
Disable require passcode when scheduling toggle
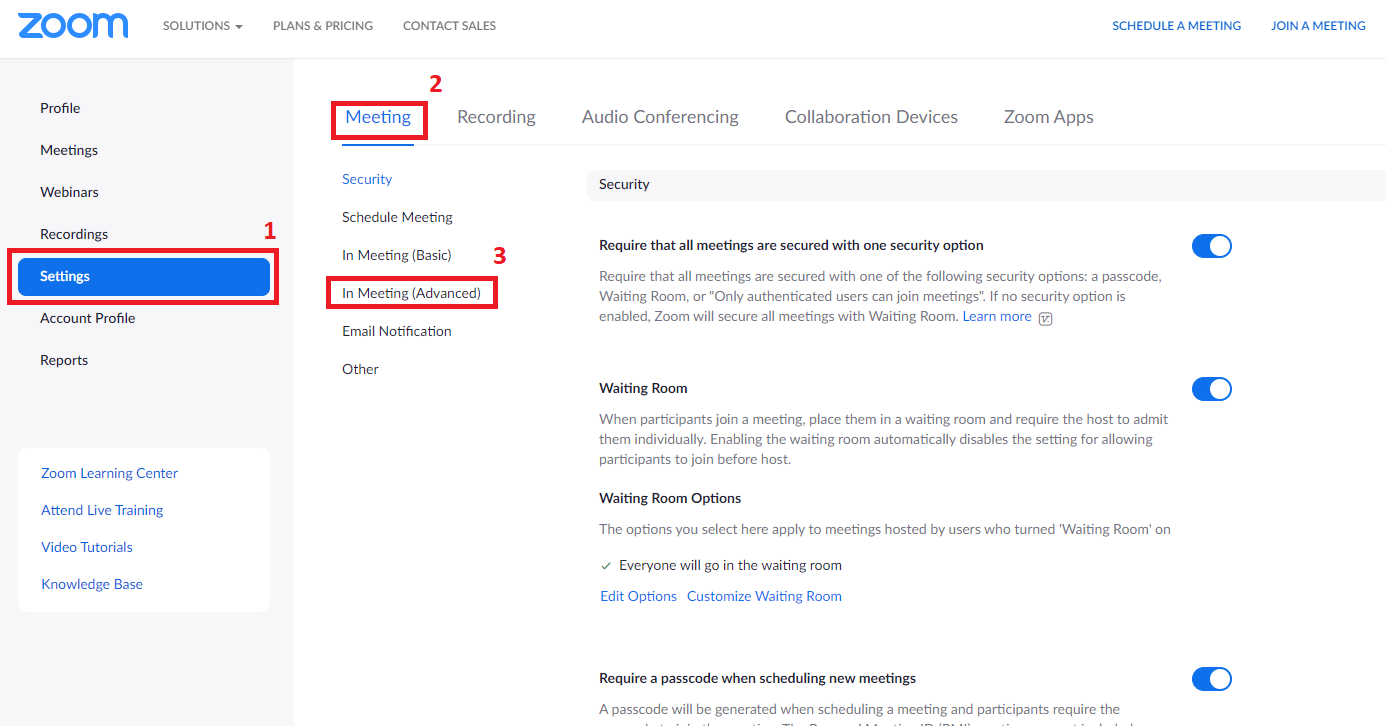[x=1211, y=679]
